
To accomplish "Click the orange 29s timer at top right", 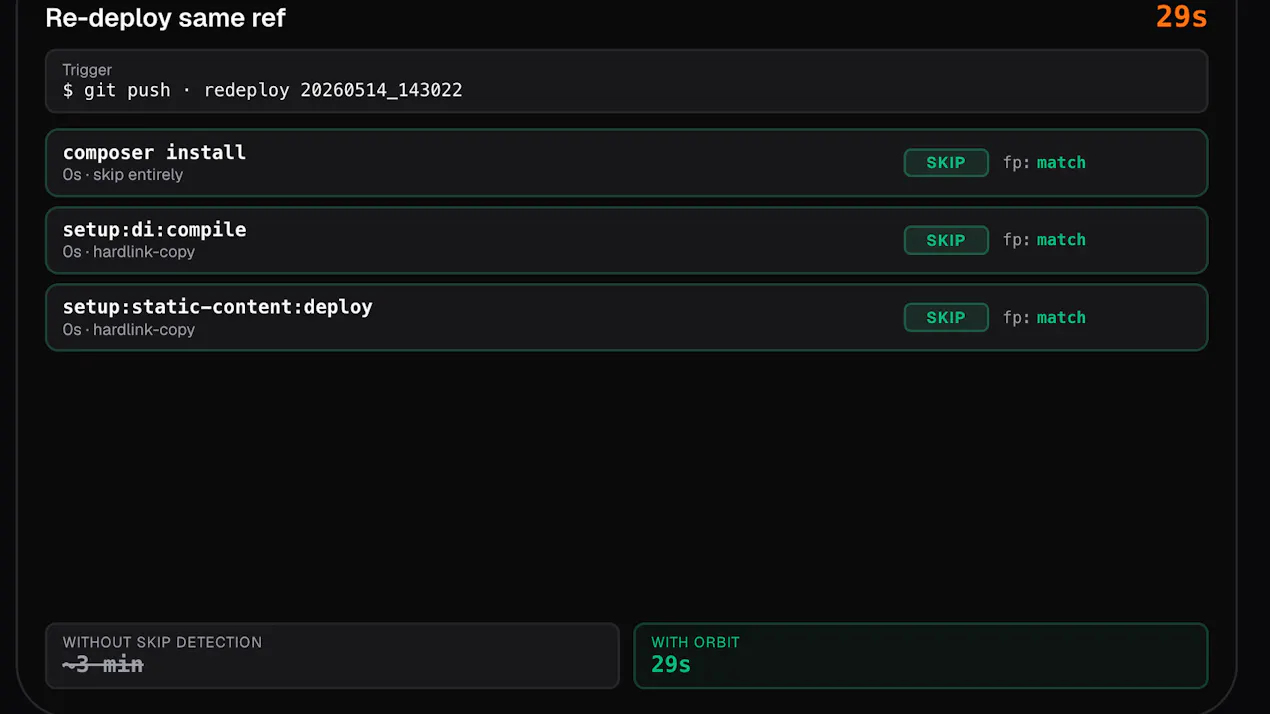I will pyautogui.click(x=1181, y=17).
